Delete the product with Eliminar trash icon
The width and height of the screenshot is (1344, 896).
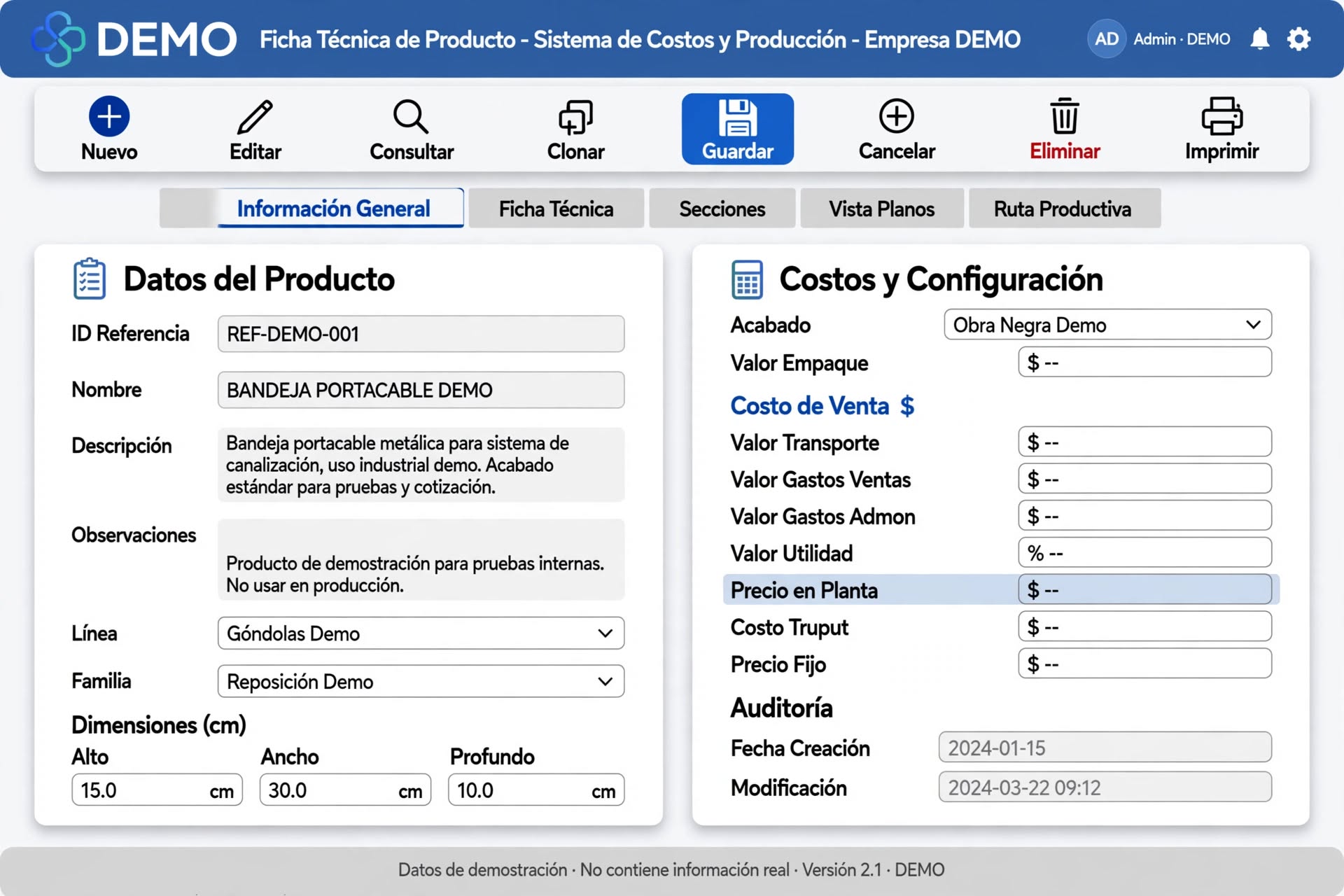pyautogui.click(x=1065, y=116)
